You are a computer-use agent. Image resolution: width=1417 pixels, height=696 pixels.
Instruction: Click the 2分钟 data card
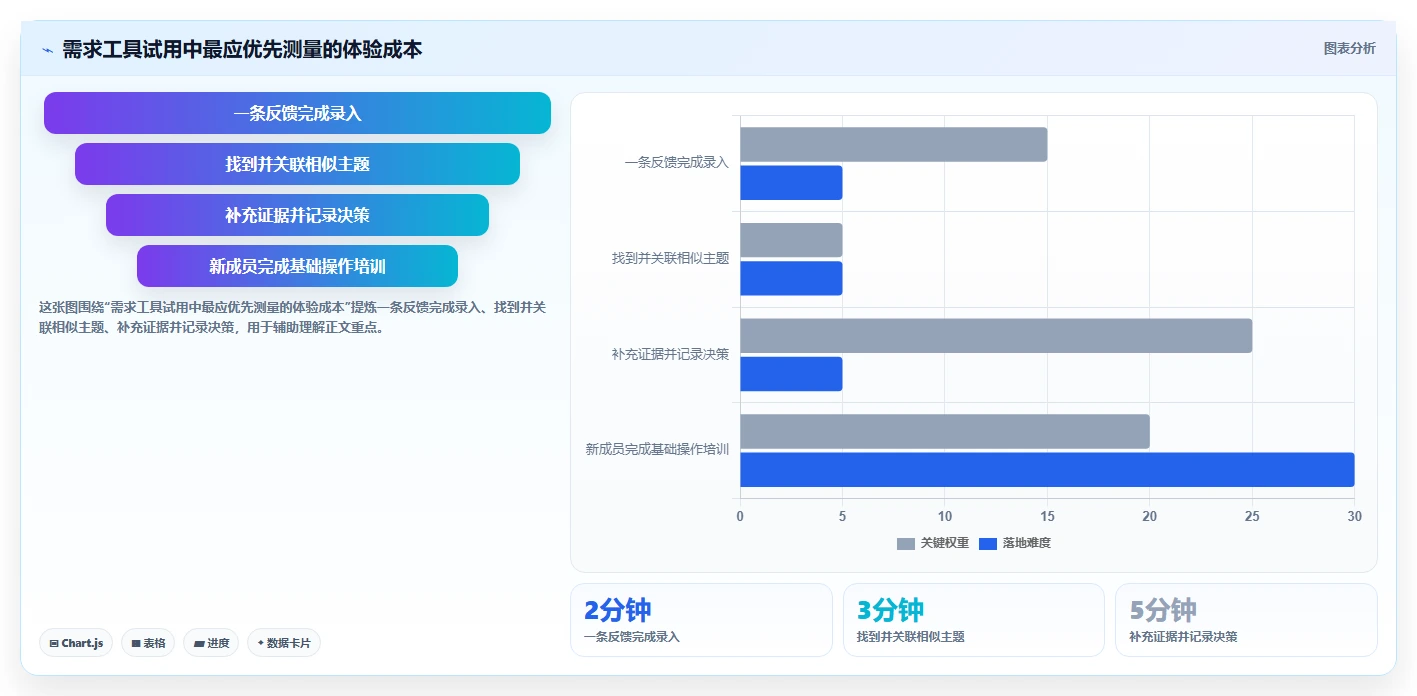click(x=701, y=620)
